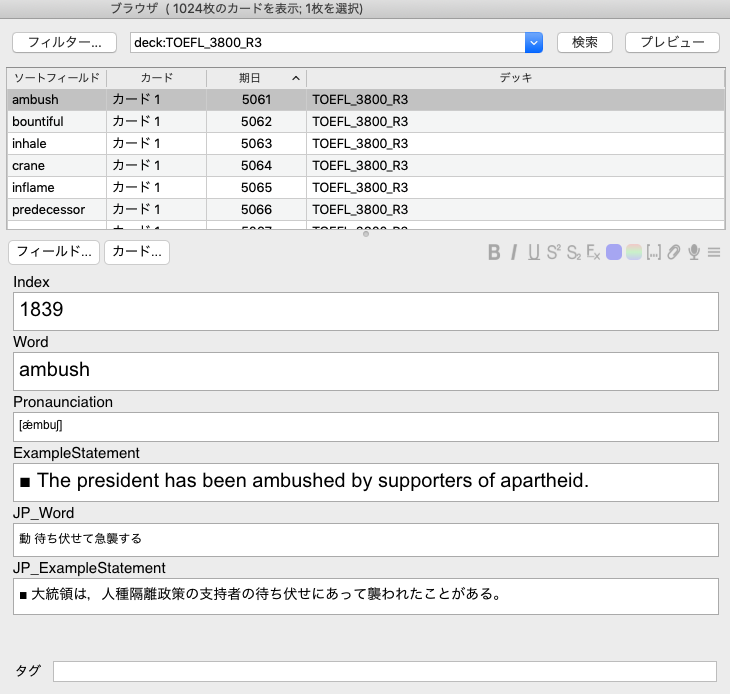Image resolution: width=730 pixels, height=694 pixels.
Task: Sort cards by the 期日 column header
Action: point(255,77)
